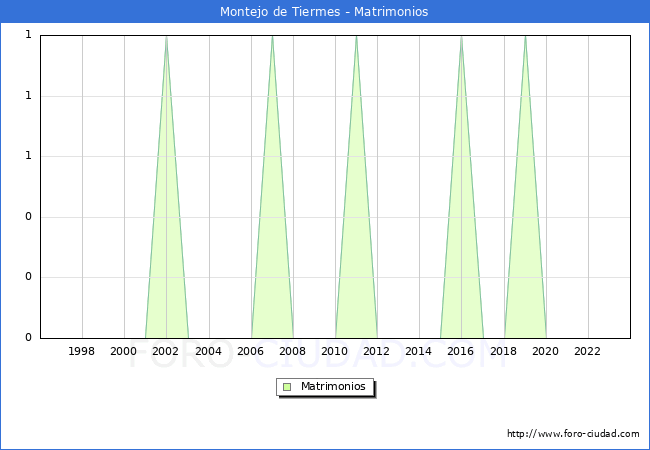The width and height of the screenshot is (650, 450).
Task: Select the 2006 x-axis label
Action: (250, 351)
